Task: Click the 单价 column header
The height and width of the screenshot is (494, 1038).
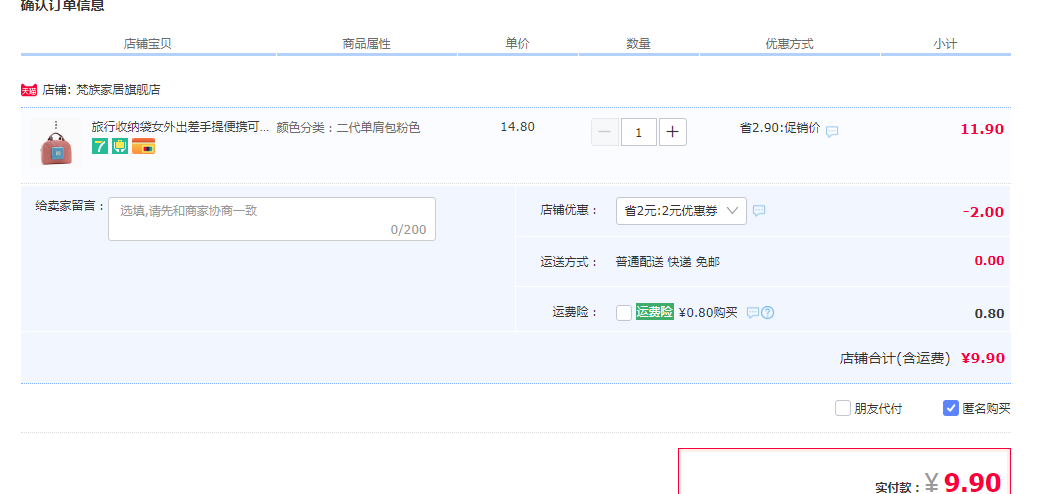Action: coord(518,43)
